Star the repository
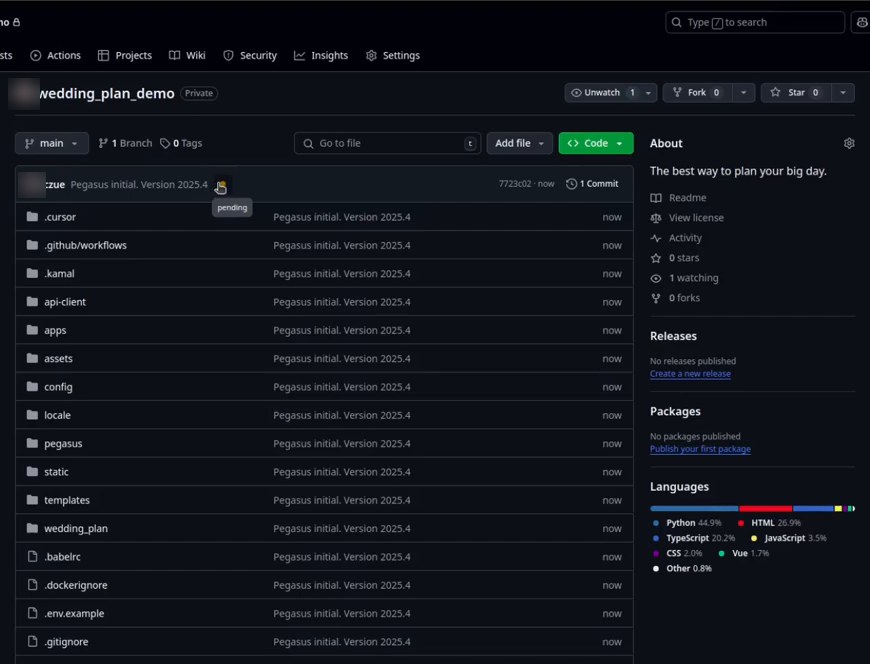Viewport: 870px width, 664px height. point(796,93)
